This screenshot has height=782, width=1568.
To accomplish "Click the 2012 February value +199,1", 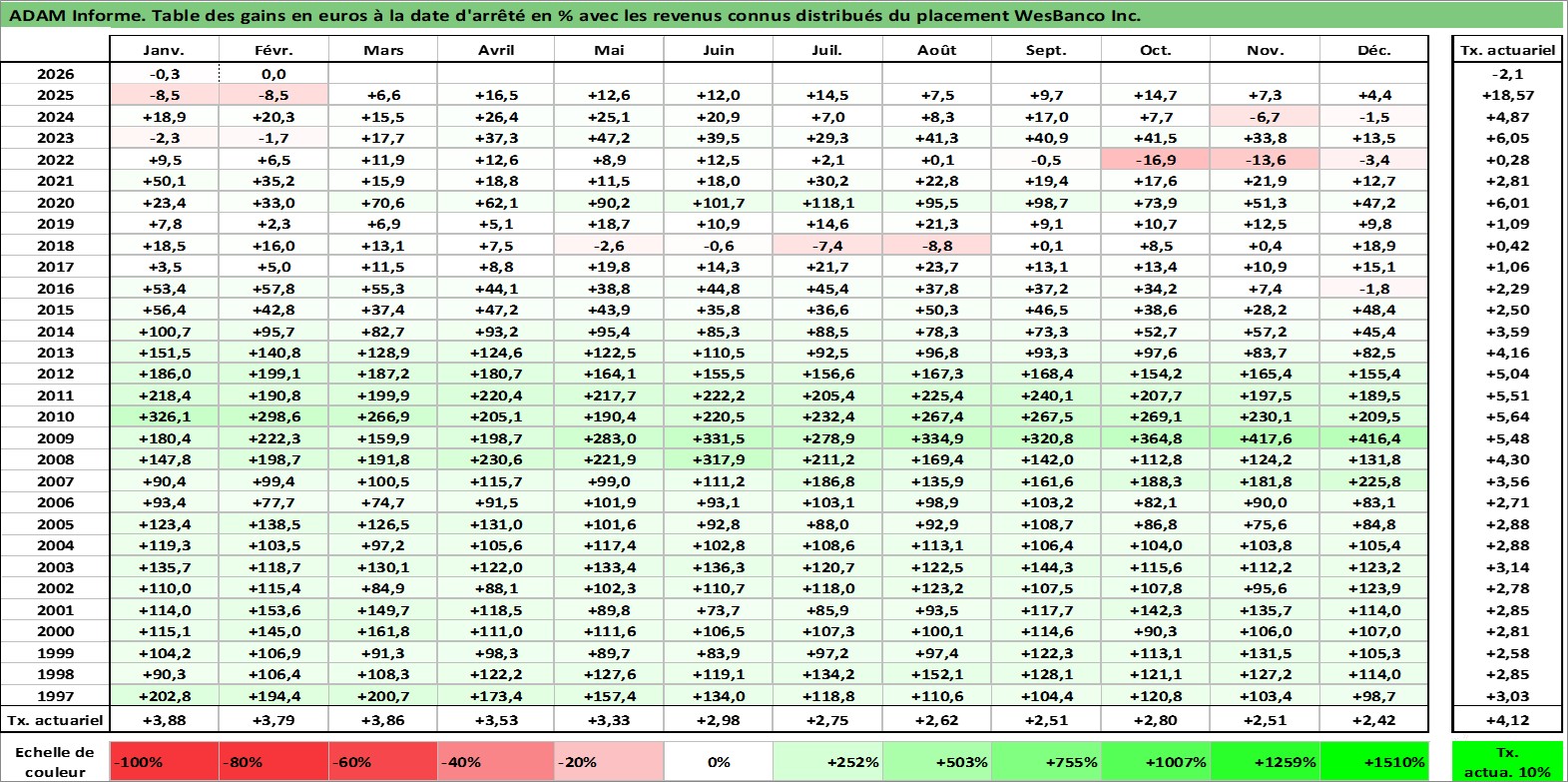I will (x=273, y=374).
